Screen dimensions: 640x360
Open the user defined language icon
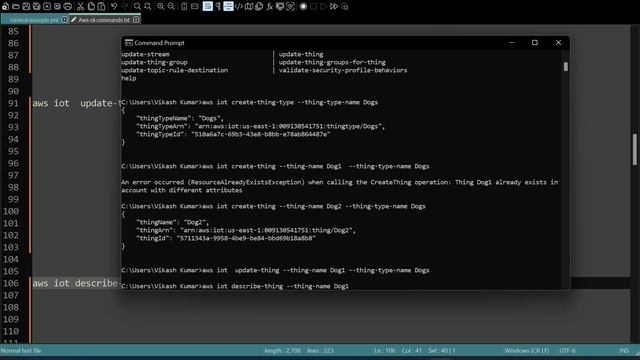point(239,7)
